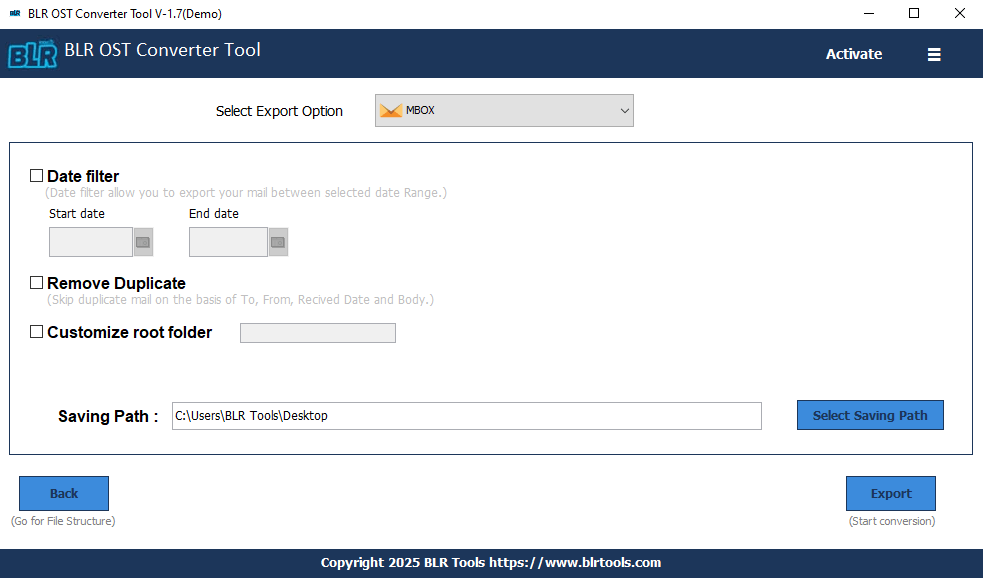Click the Select Saving Path button
988x578 pixels.
870,415
